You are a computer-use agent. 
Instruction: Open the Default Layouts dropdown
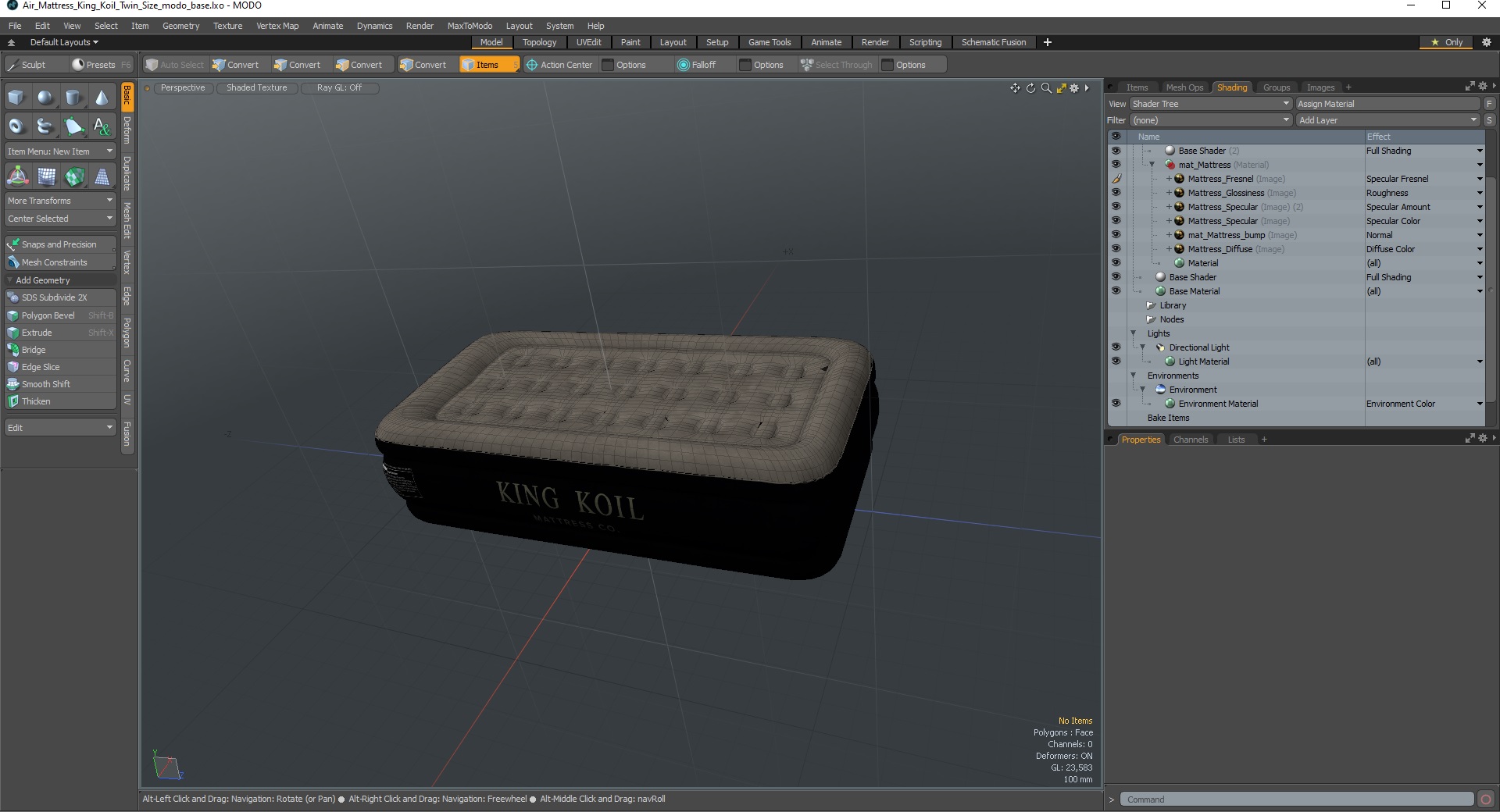(64, 42)
